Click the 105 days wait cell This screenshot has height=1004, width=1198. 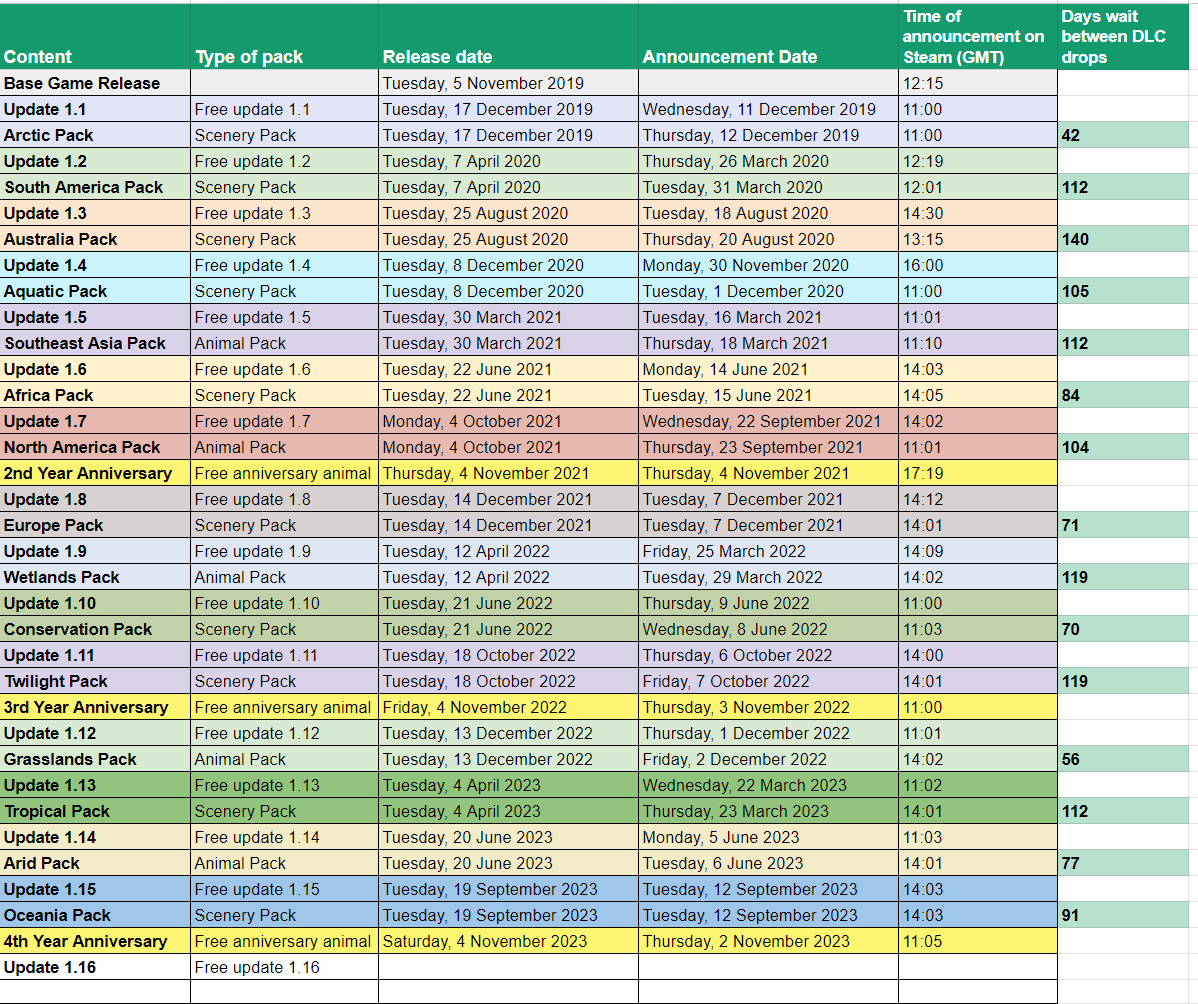pos(1123,291)
